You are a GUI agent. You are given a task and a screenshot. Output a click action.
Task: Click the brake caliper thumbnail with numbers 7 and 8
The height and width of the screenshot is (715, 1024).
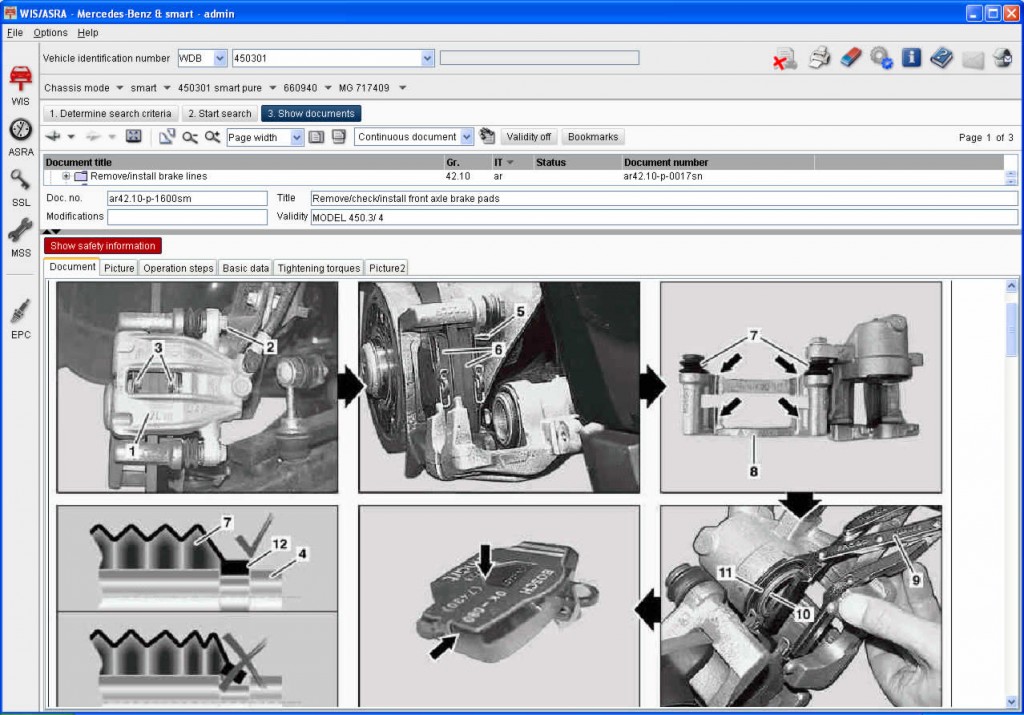point(800,387)
